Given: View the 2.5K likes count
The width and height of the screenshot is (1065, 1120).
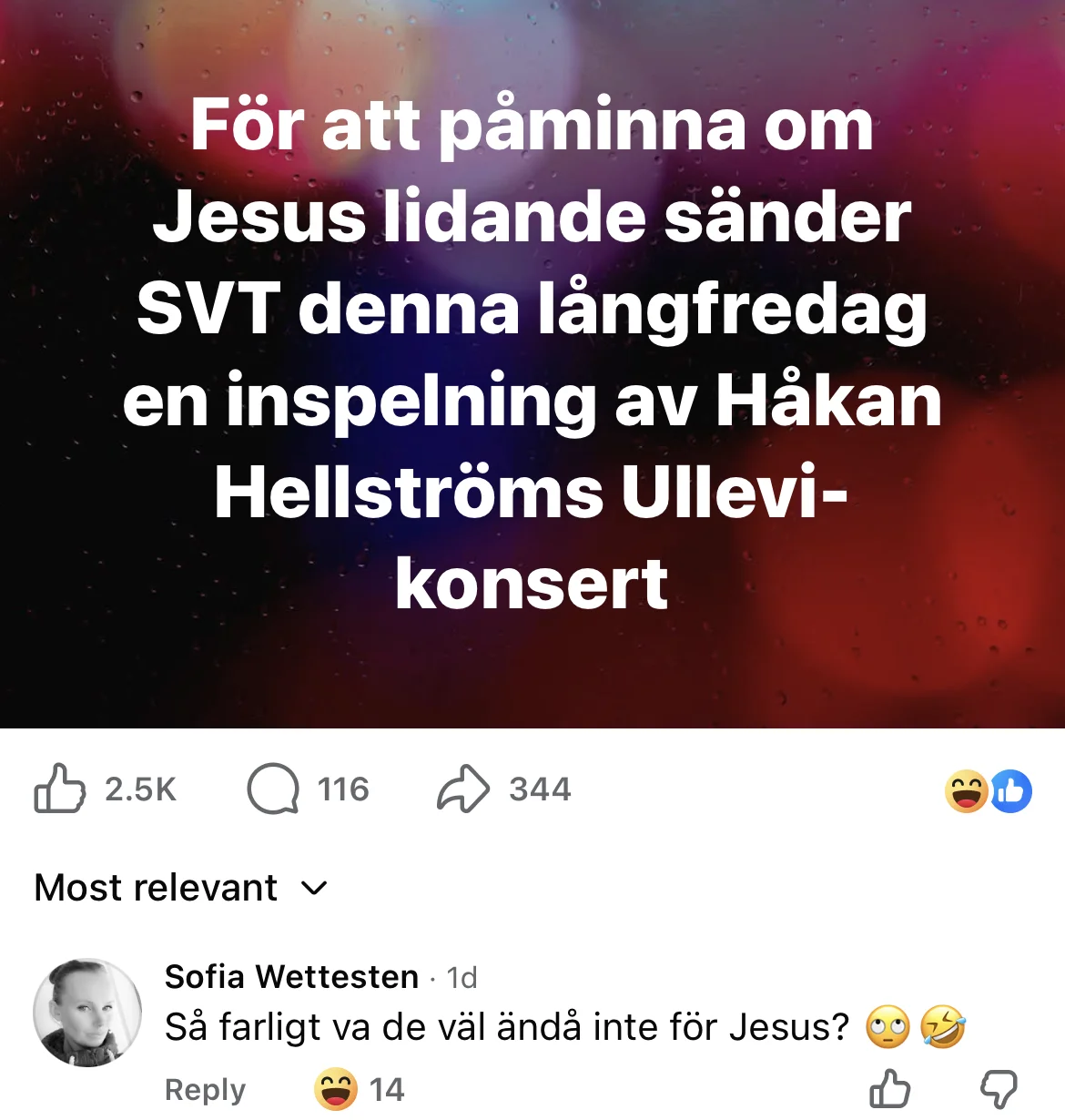Looking at the screenshot, I should tap(140, 789).
